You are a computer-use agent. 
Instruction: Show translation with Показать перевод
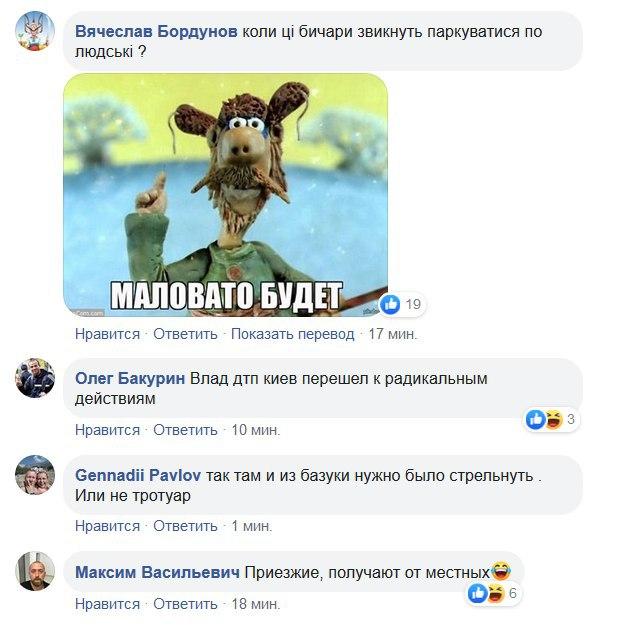(292, 334)
